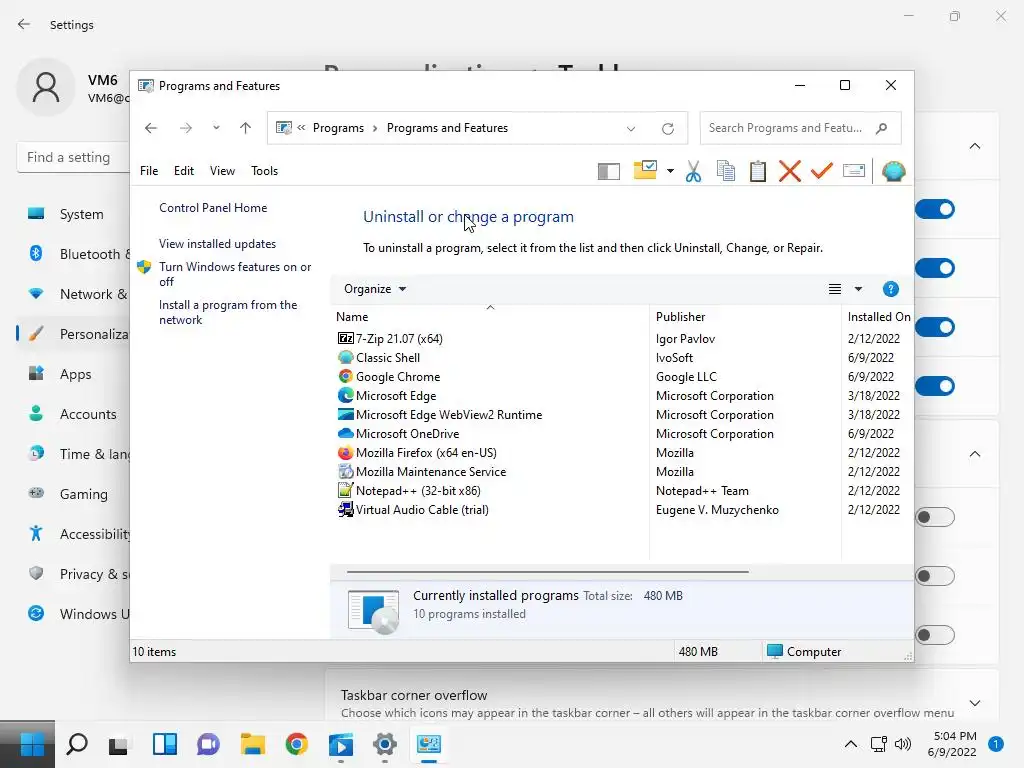Click the folder options toolbar icon
Screen dimensions: 1024x768
[x=645, y=170]
